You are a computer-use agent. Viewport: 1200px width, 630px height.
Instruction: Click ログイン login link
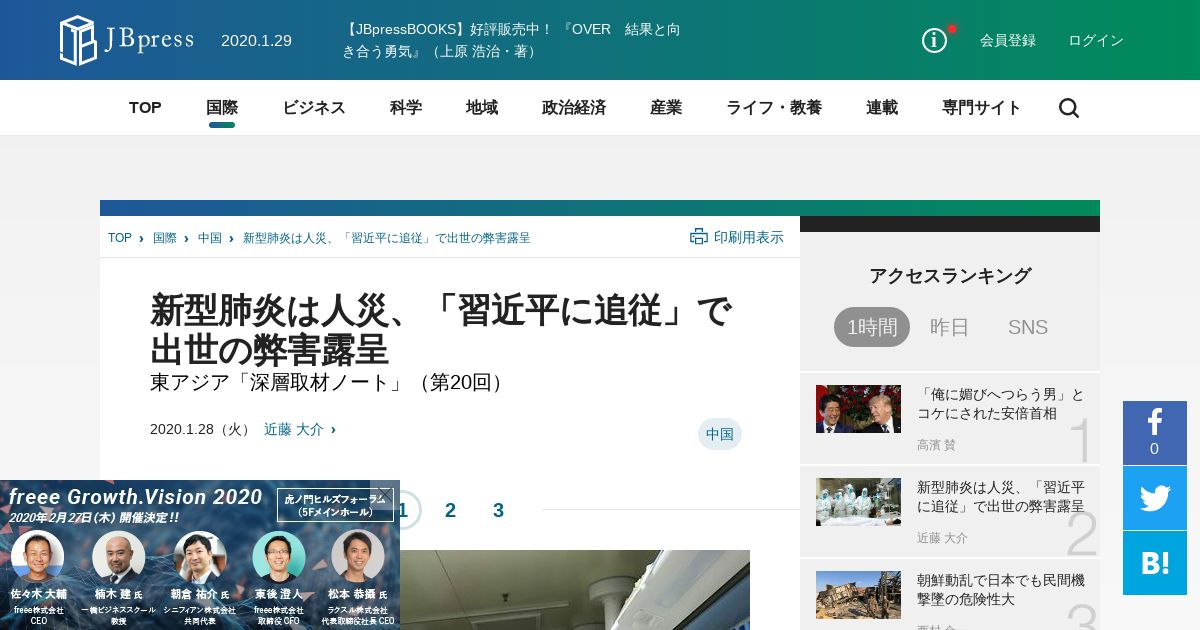(x=1096, y=40)
